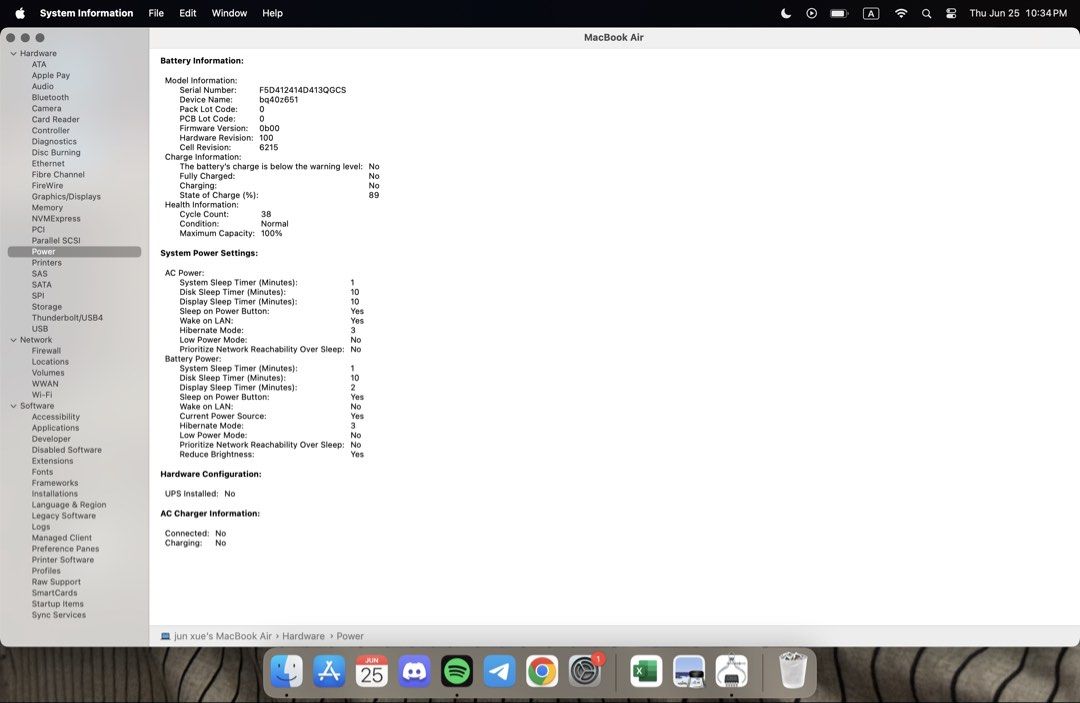Click State of Charge value 89

374,195
